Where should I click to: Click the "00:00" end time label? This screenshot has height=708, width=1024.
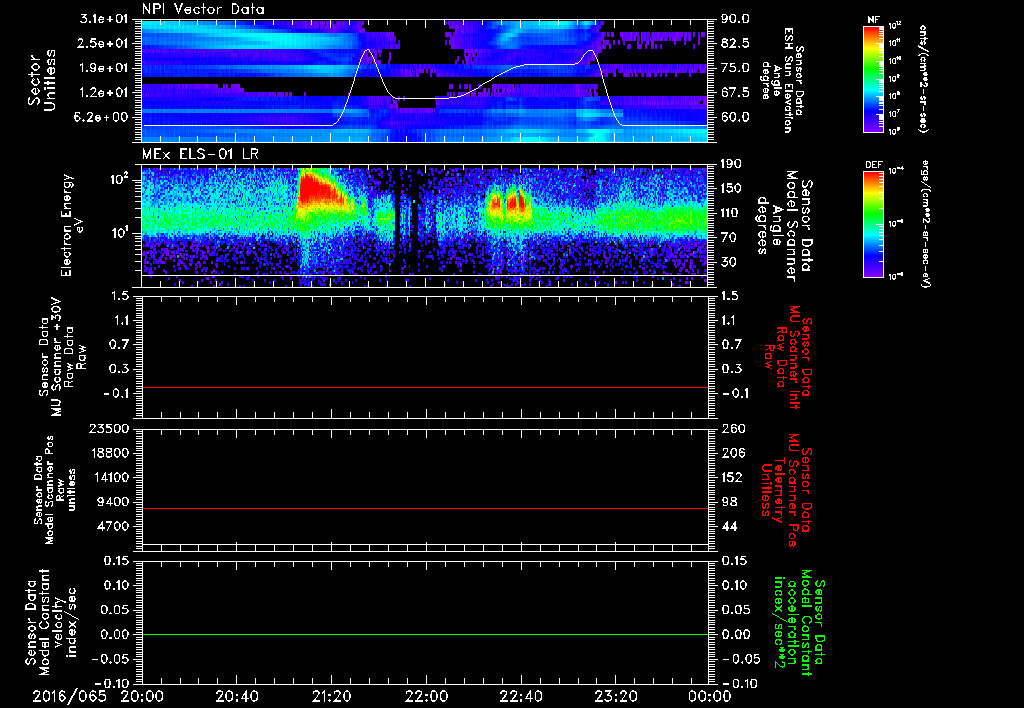[710, 696]
